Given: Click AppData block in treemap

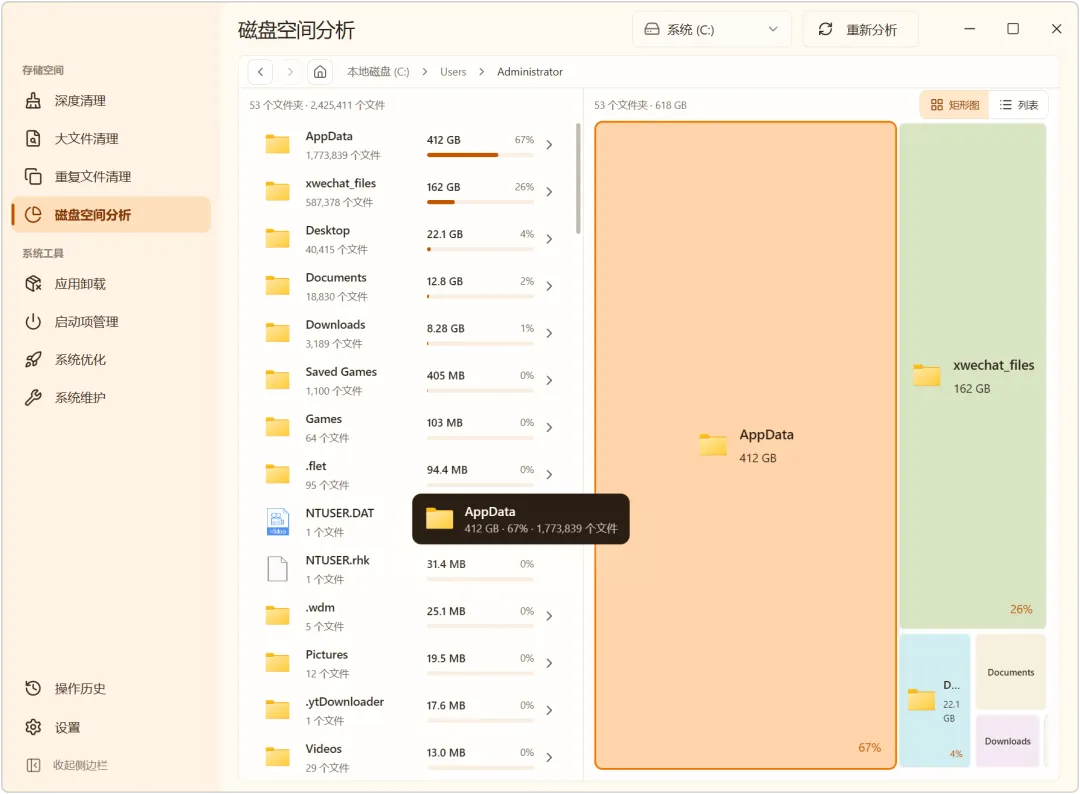Looking at the screenshot, I should 745,445.
